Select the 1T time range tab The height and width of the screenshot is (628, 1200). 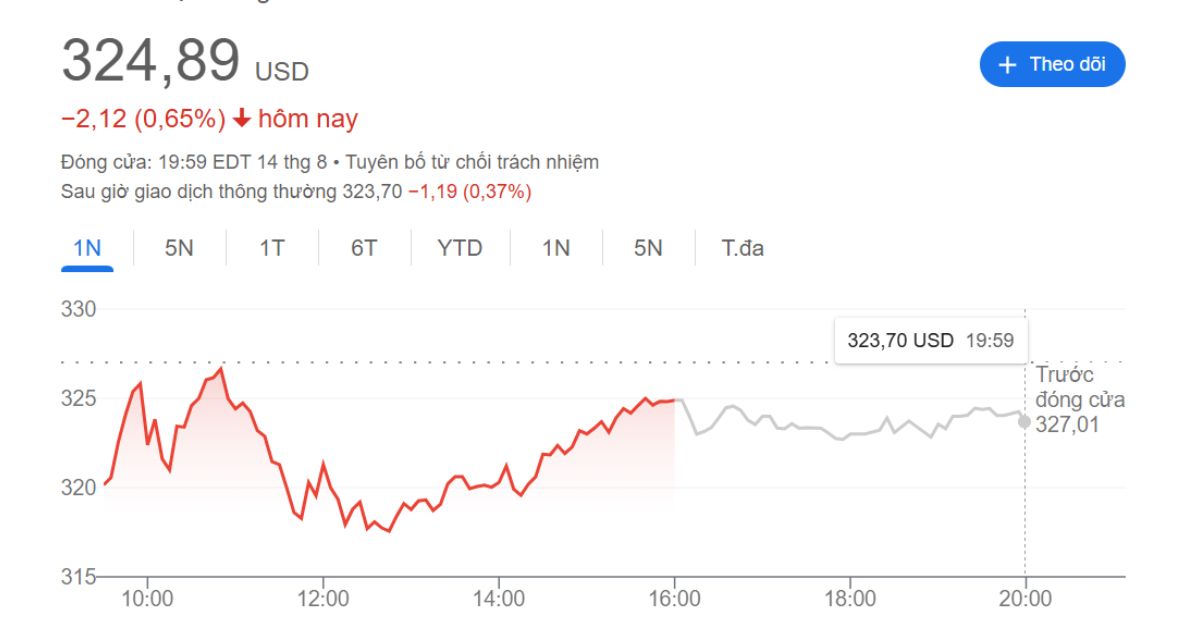(272, 248)
